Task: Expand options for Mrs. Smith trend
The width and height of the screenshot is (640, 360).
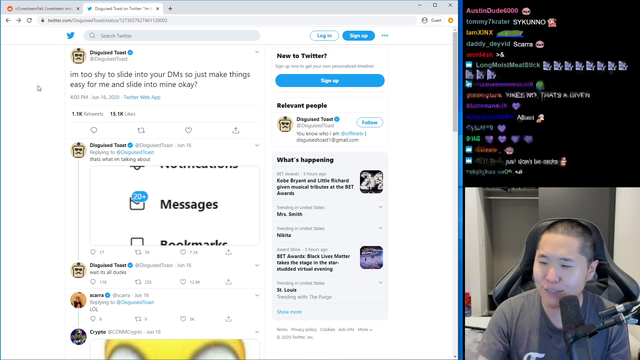Action: point(380,207)
